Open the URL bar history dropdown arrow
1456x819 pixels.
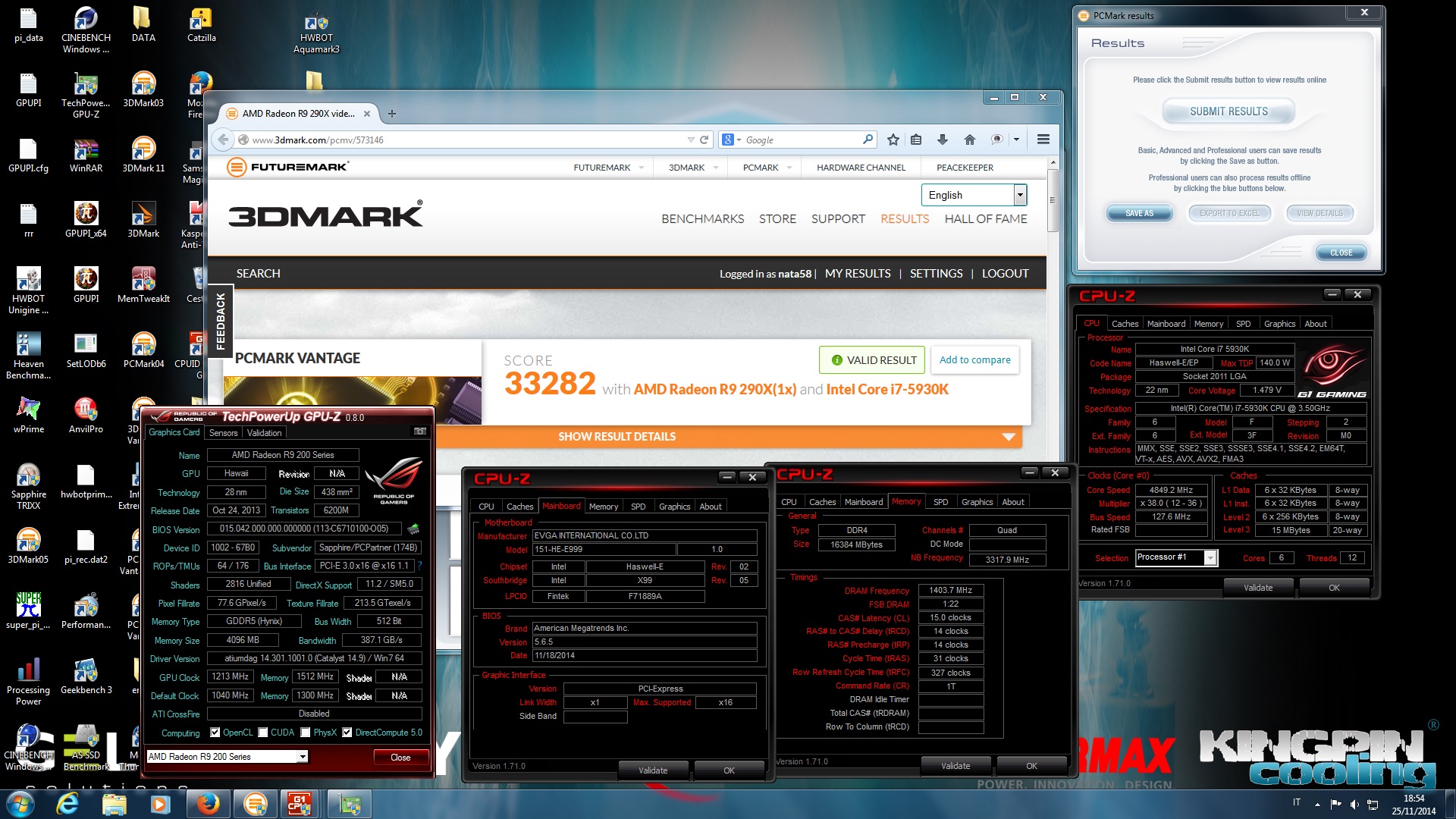(x=691, y=140)
